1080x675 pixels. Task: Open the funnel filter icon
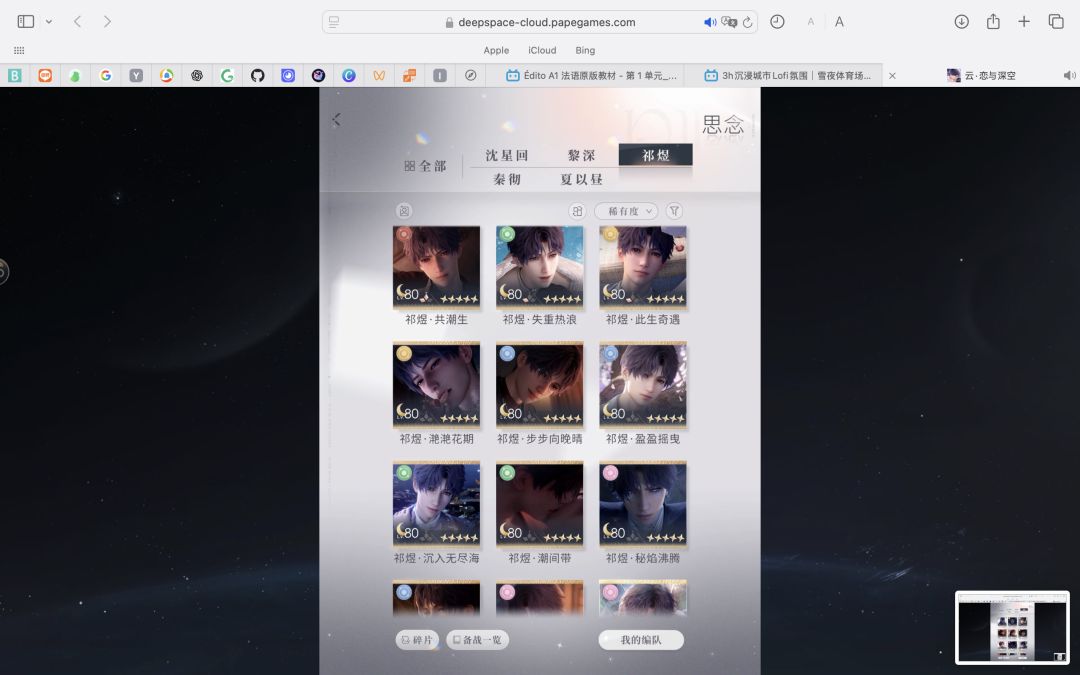(x=674, y=211)
